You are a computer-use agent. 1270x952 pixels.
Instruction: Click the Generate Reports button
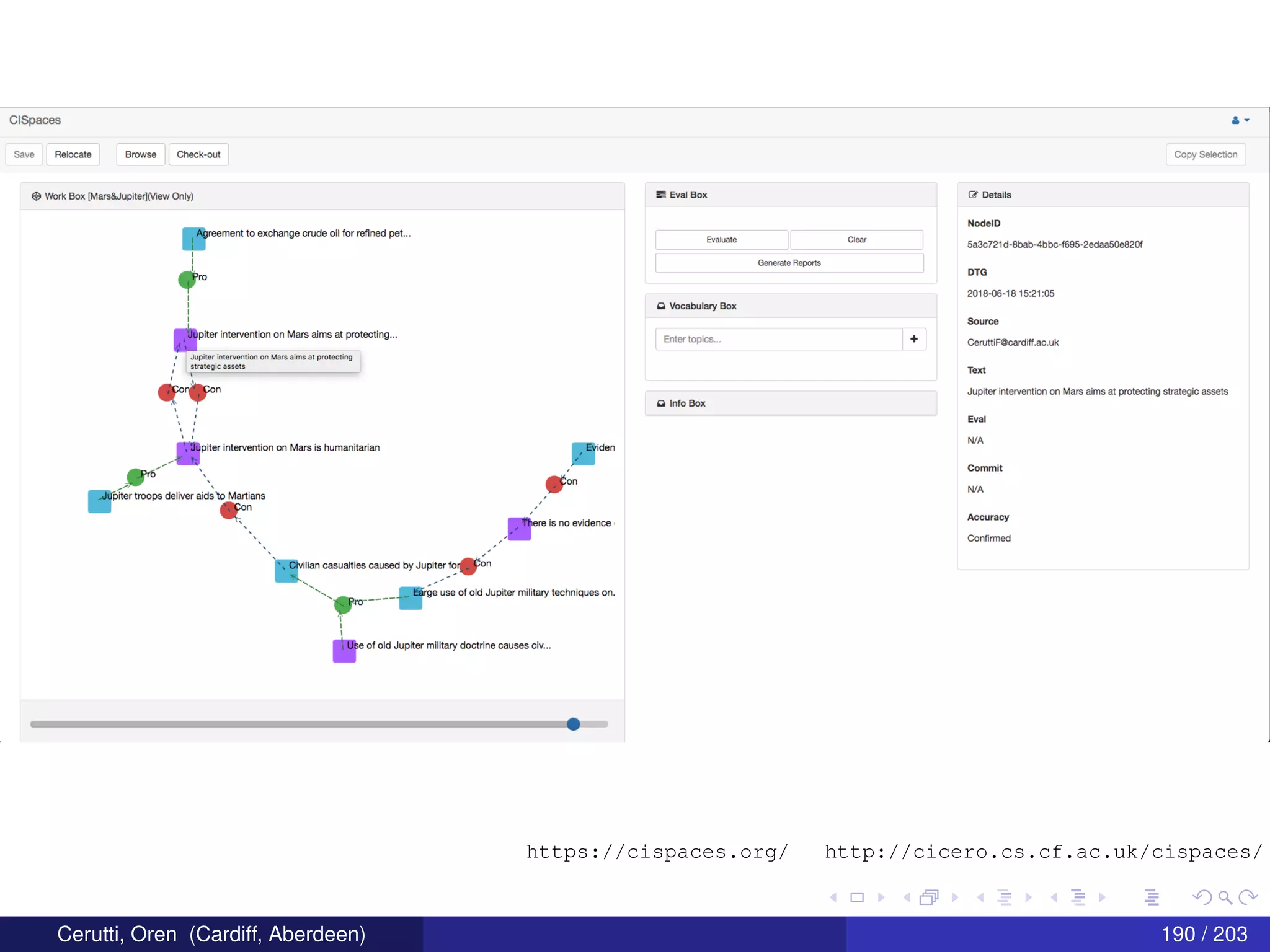pos(789,263)
